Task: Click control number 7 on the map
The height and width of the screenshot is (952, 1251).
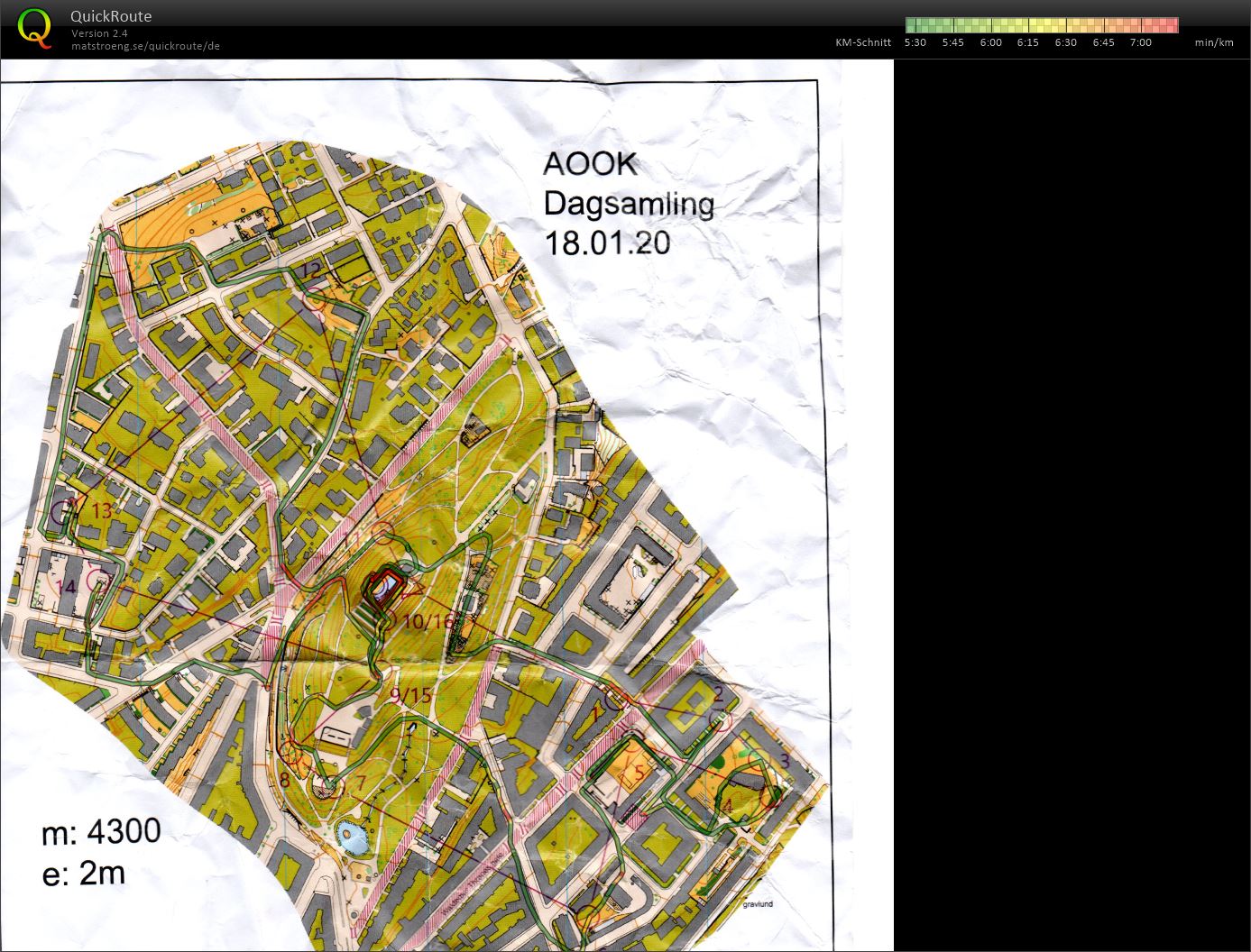Action: (362, 783)
